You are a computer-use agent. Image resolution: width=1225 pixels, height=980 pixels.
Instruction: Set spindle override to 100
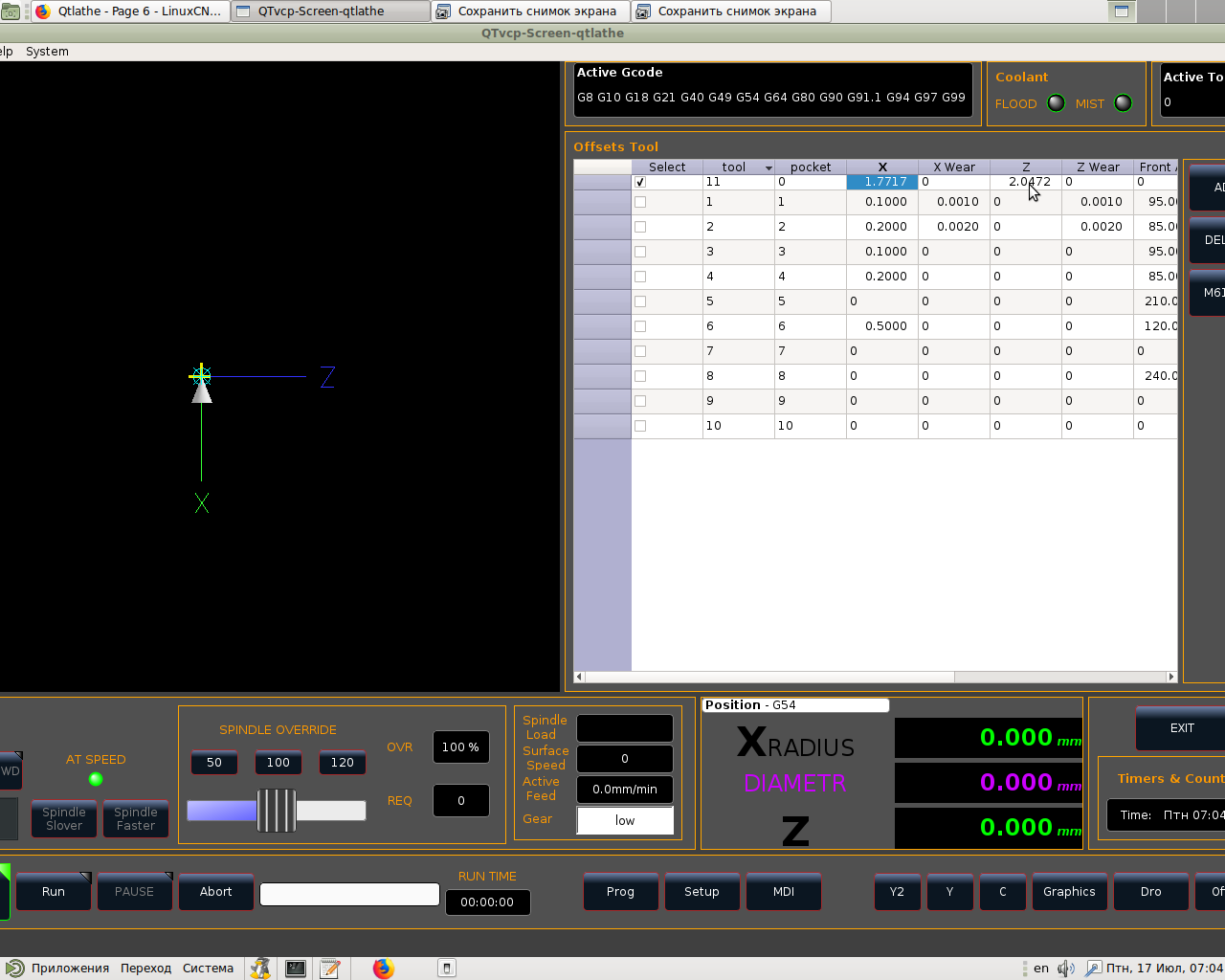pos(278,763)
